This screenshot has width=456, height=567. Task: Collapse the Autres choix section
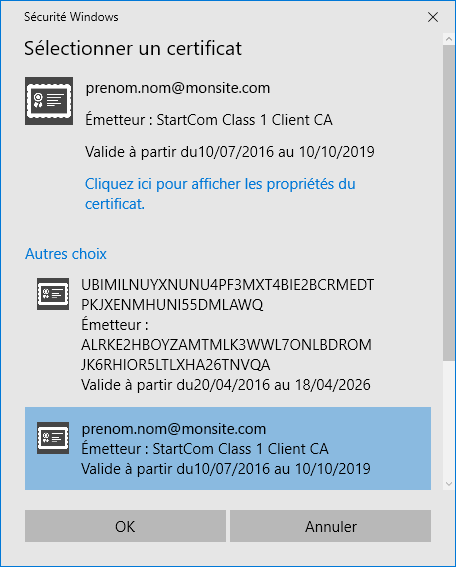(x=66, y=254)
